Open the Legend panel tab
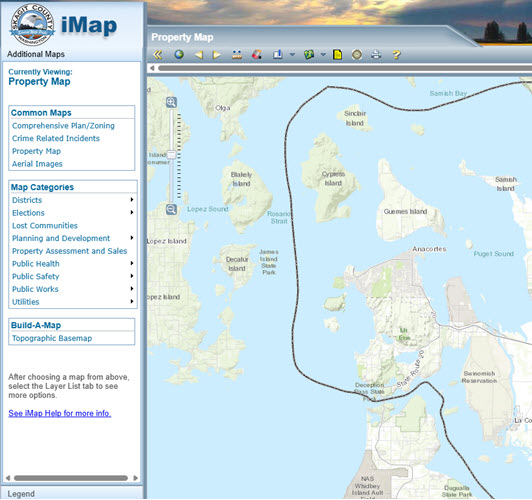Image resolution: width=532 pixels, height=500 pixels. pos(21,494)
